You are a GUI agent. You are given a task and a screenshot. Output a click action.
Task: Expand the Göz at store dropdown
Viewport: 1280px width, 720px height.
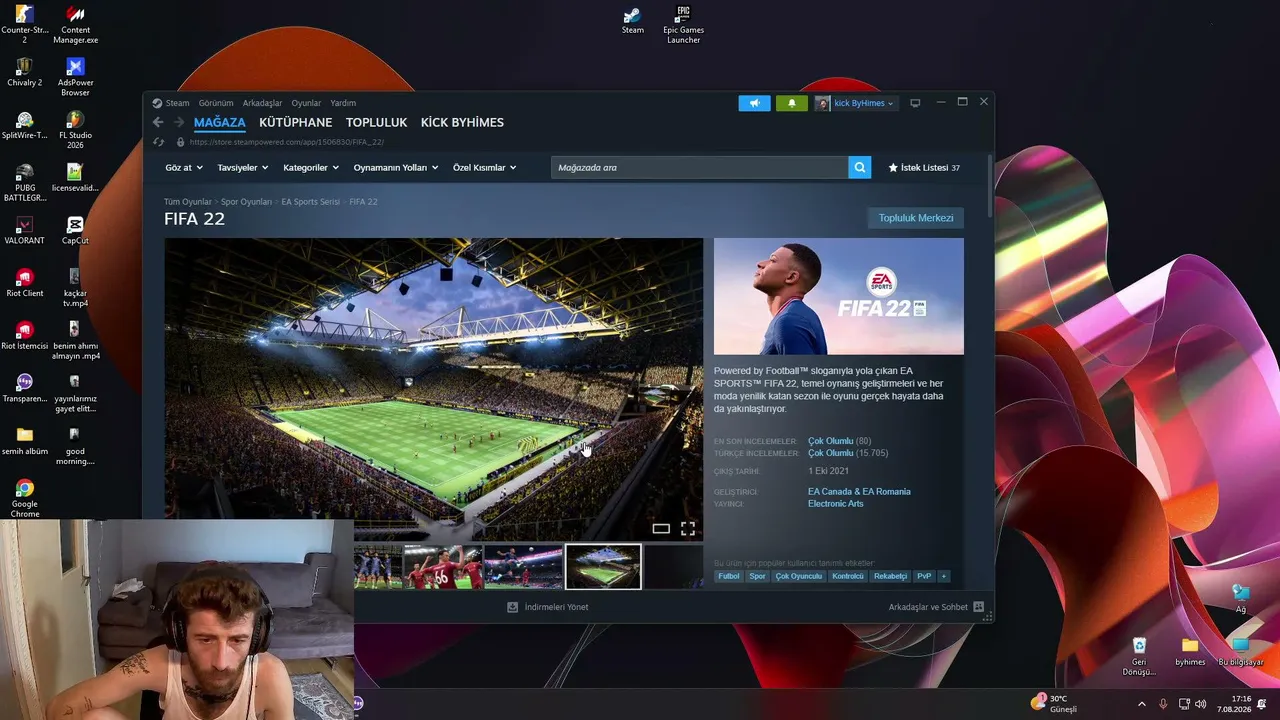184,167
